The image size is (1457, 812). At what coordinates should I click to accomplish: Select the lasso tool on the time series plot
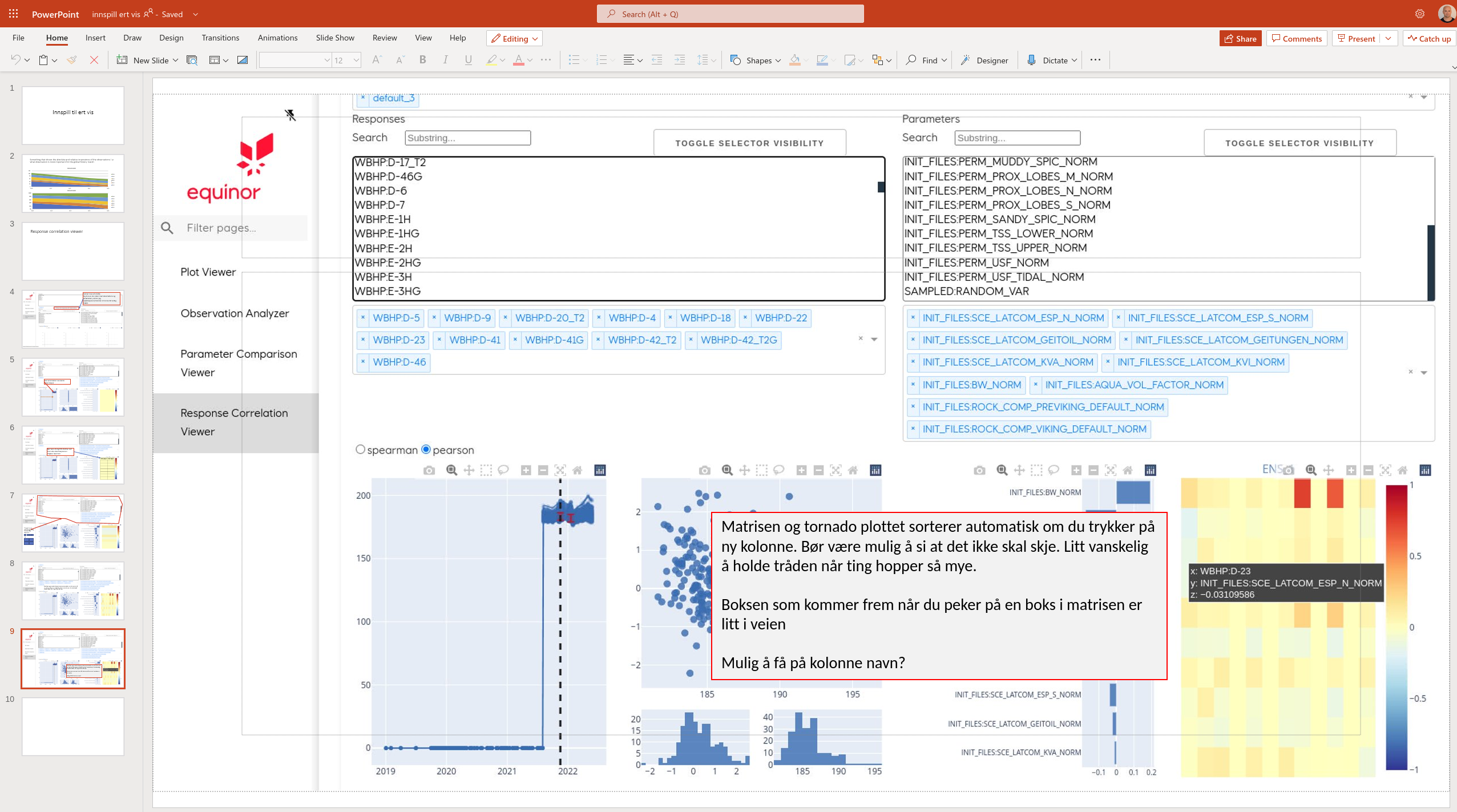[504, 470]
